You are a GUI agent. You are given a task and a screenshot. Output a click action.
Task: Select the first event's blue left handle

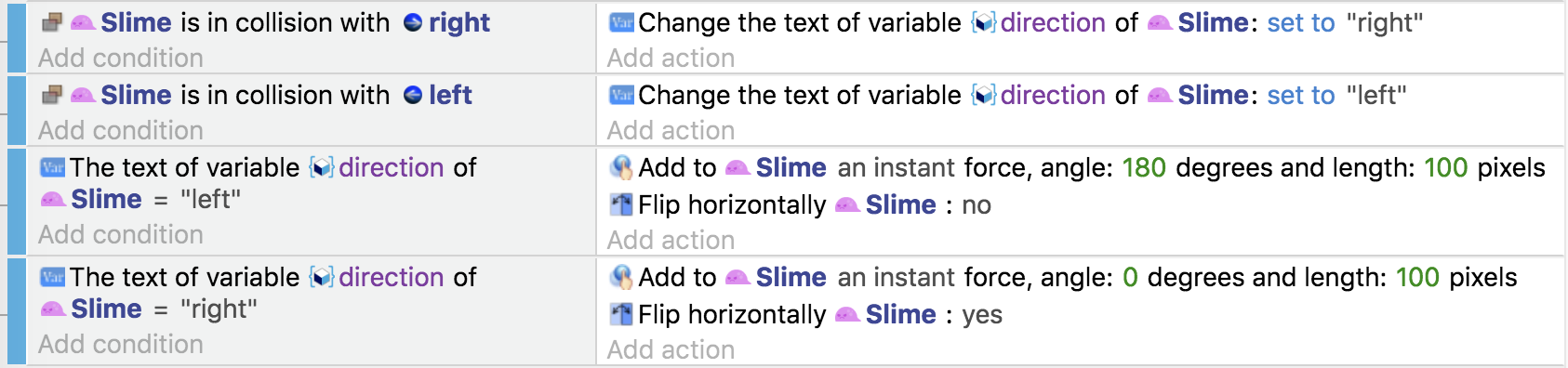(x=17, y=37)
